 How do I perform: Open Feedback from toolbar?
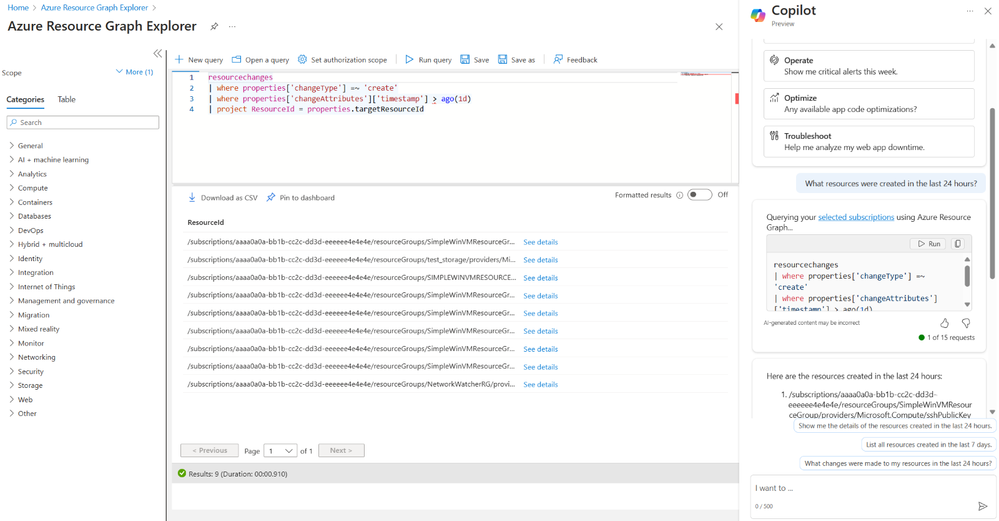[x=575, y=59]
